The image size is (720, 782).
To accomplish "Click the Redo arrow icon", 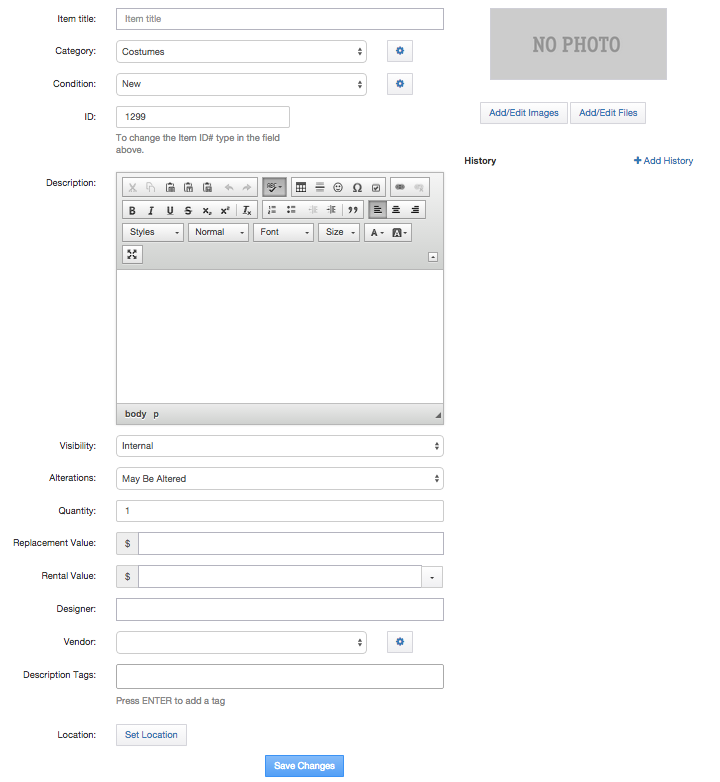I will [x=247, y=188].
